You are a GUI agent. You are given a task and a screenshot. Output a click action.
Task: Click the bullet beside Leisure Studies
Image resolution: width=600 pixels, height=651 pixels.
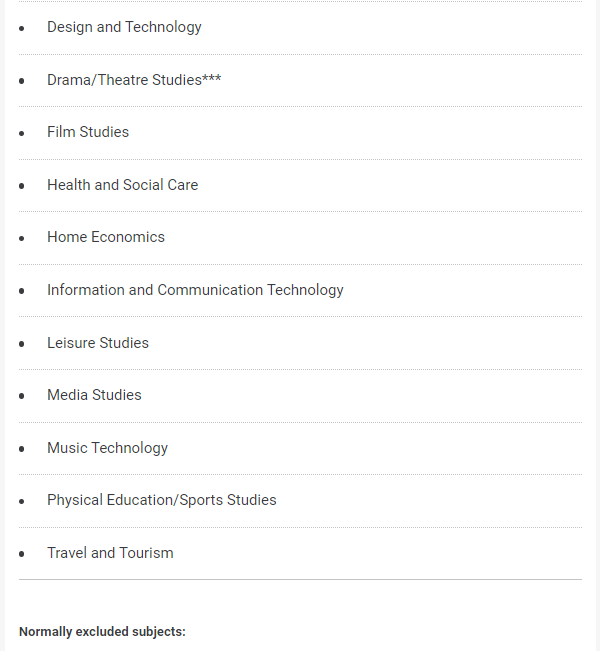tap(22, 344)
